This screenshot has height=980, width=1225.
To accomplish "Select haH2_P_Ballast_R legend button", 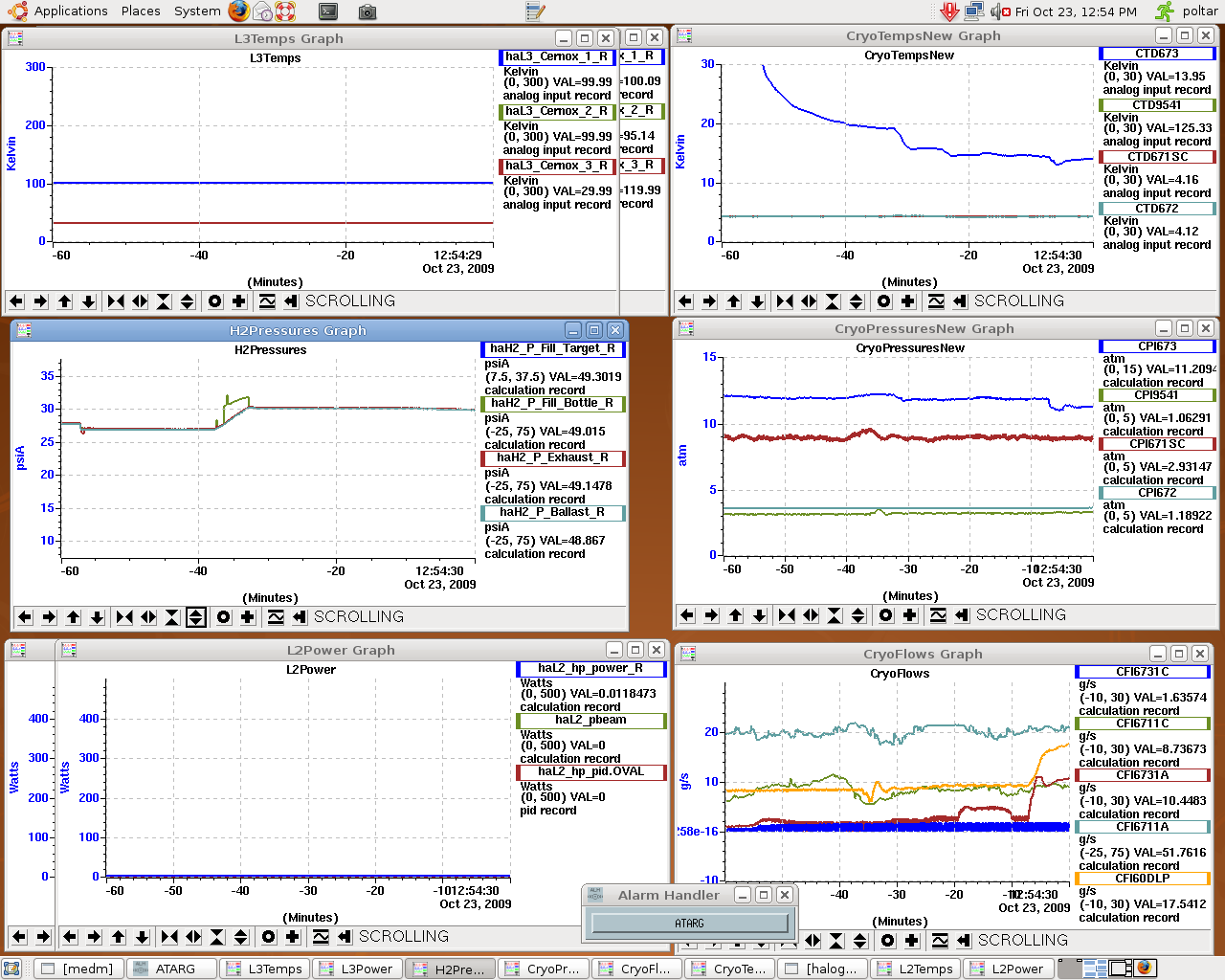I will [x=552, y=513].
